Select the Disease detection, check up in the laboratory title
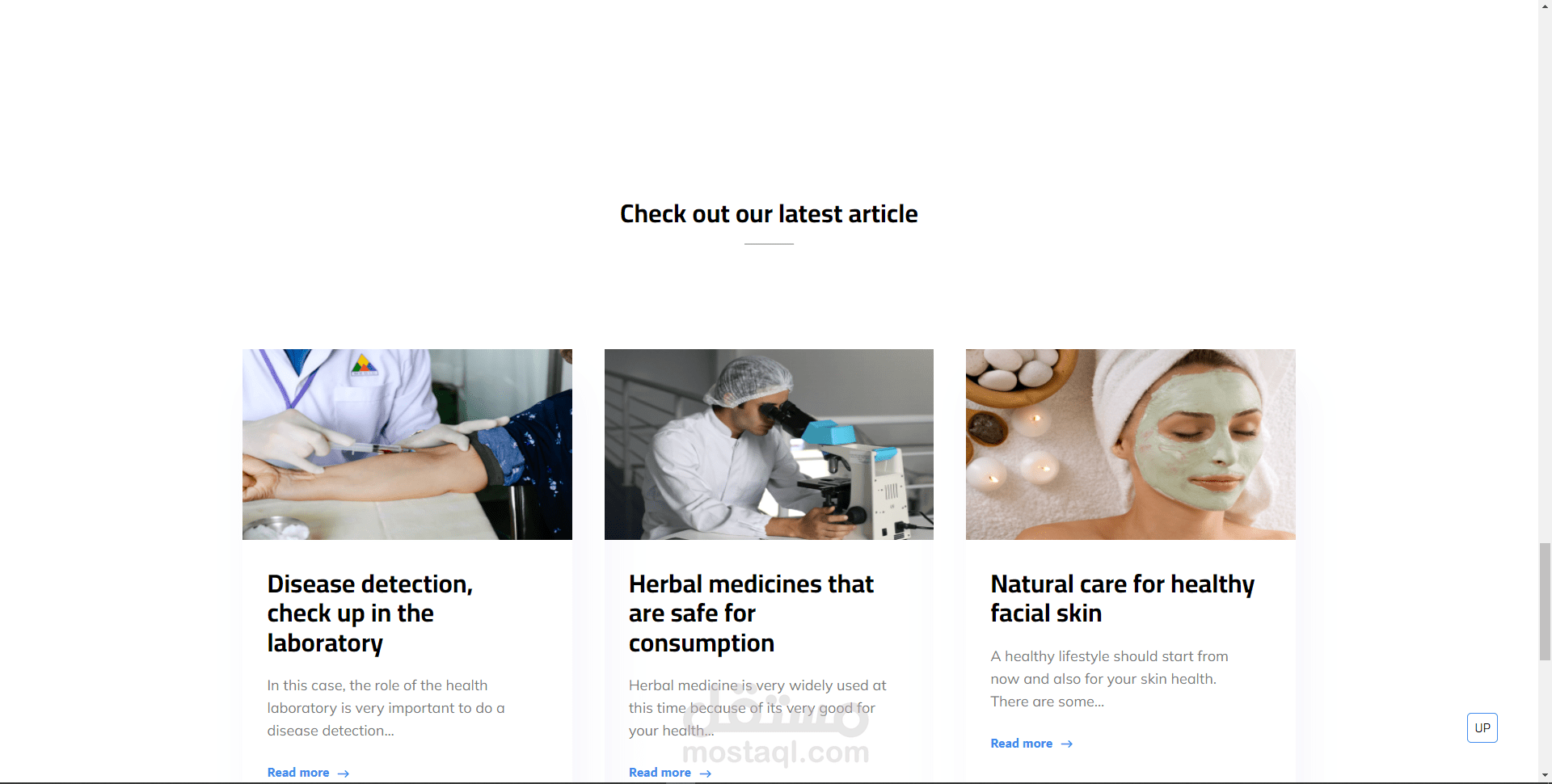 (370, 613)
